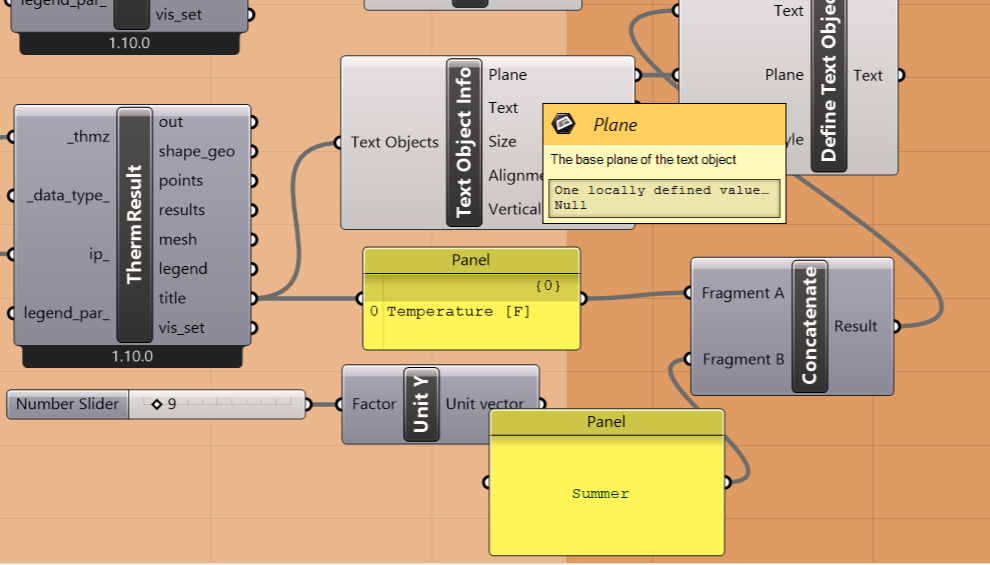990x565 pixels.
Task: Click the results output of ThermResult
Action: click(x=182, y=210)
